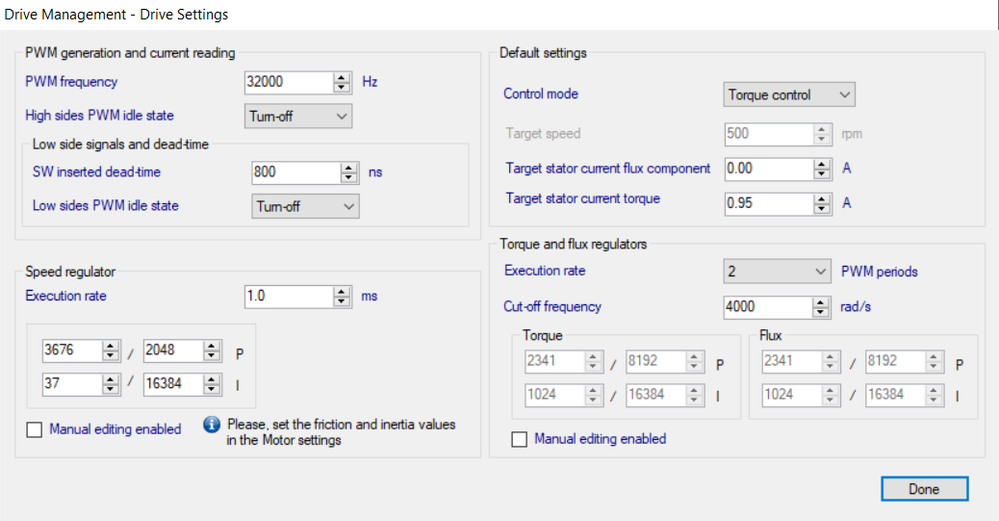Open Low sides PWM idle state dropdown

(305, 206)
